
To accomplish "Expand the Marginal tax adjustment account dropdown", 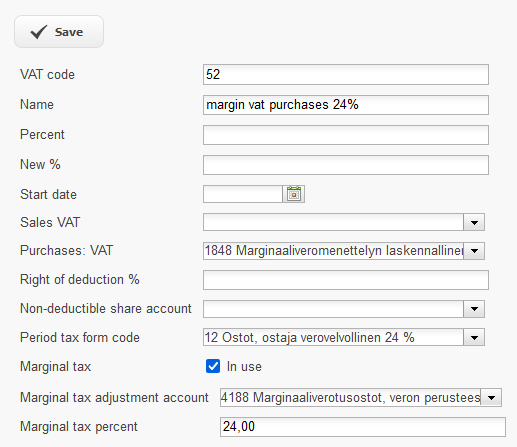I will [491, 397].
